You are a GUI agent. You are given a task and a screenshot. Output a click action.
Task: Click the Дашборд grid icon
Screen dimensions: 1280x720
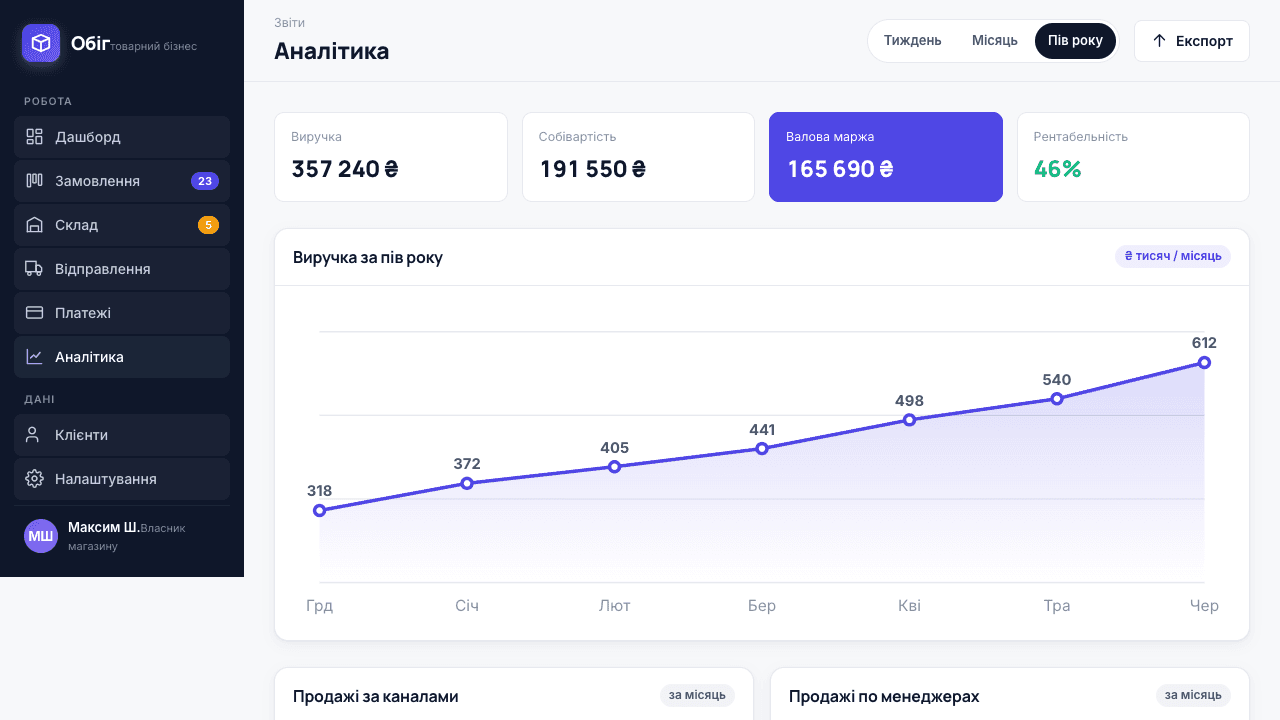tap(34, 137)
